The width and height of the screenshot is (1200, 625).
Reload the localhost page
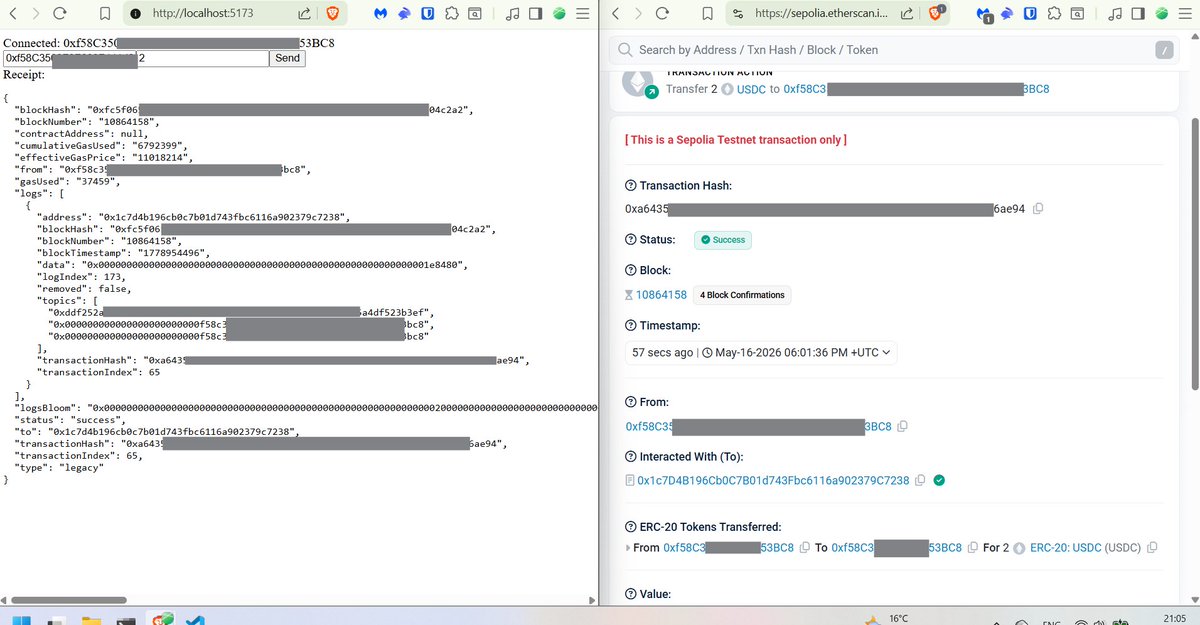59,14
